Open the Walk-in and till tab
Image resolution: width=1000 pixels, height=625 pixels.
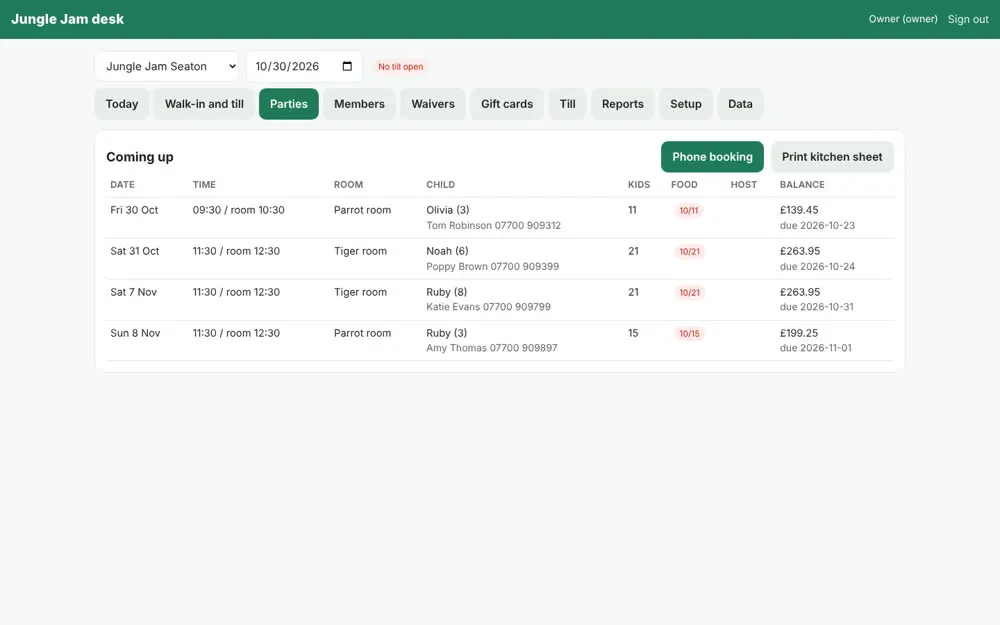pos(204,104)
